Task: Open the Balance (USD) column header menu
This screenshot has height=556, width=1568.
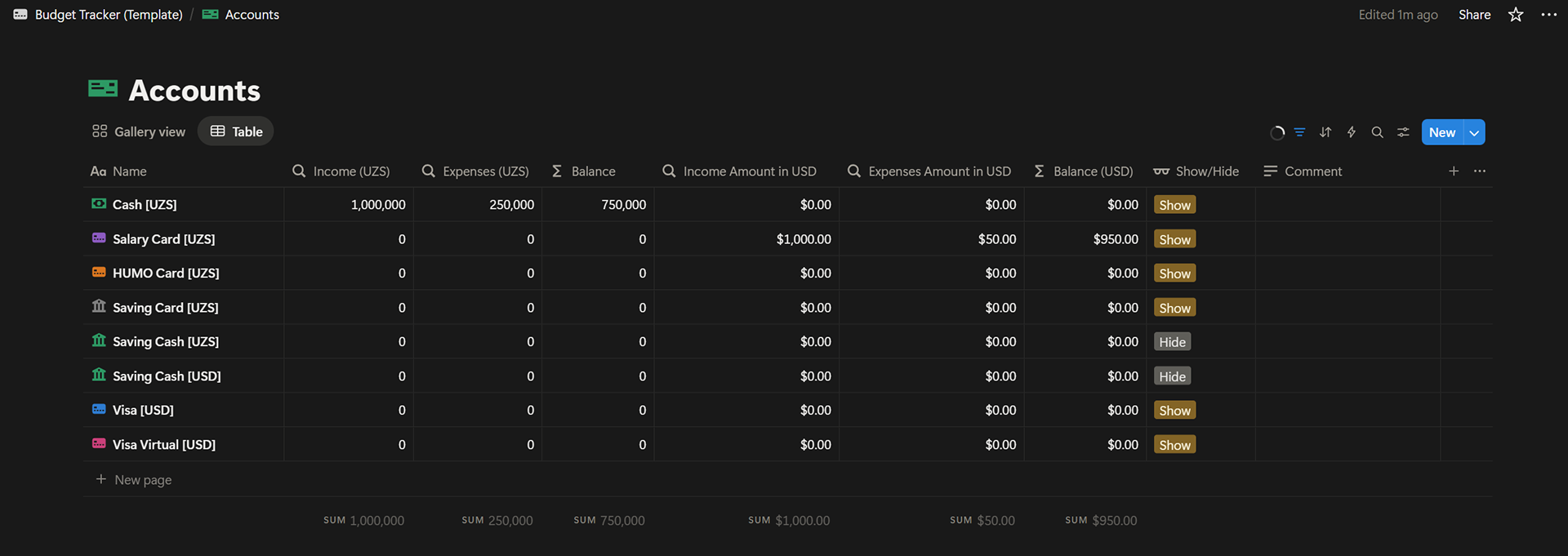Action: click(x=1085, y=171)
